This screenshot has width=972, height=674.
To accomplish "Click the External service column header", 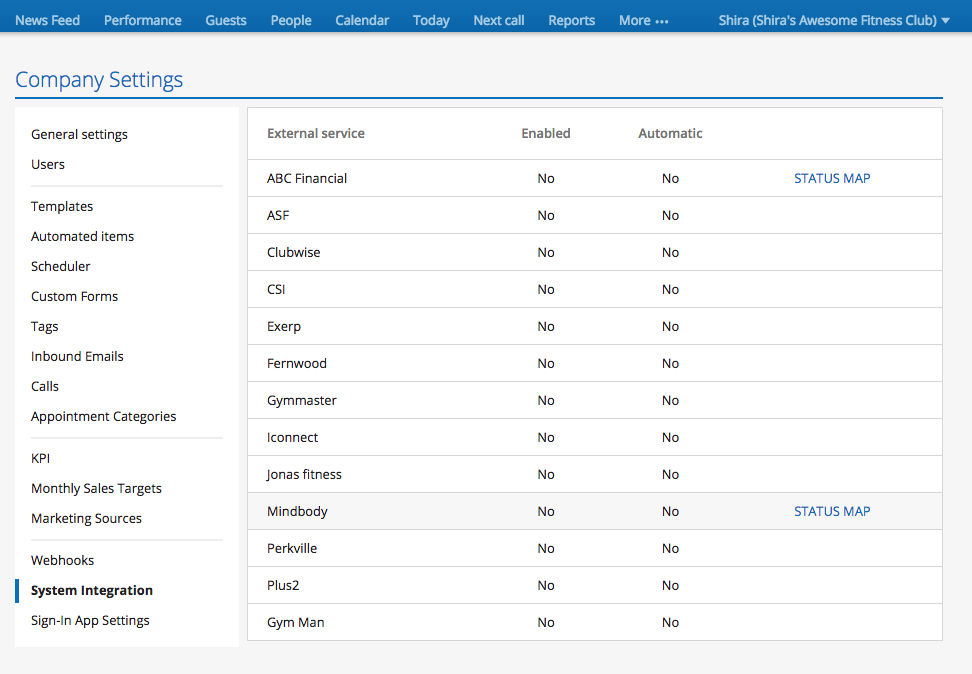I will click(x=316, y=133).
